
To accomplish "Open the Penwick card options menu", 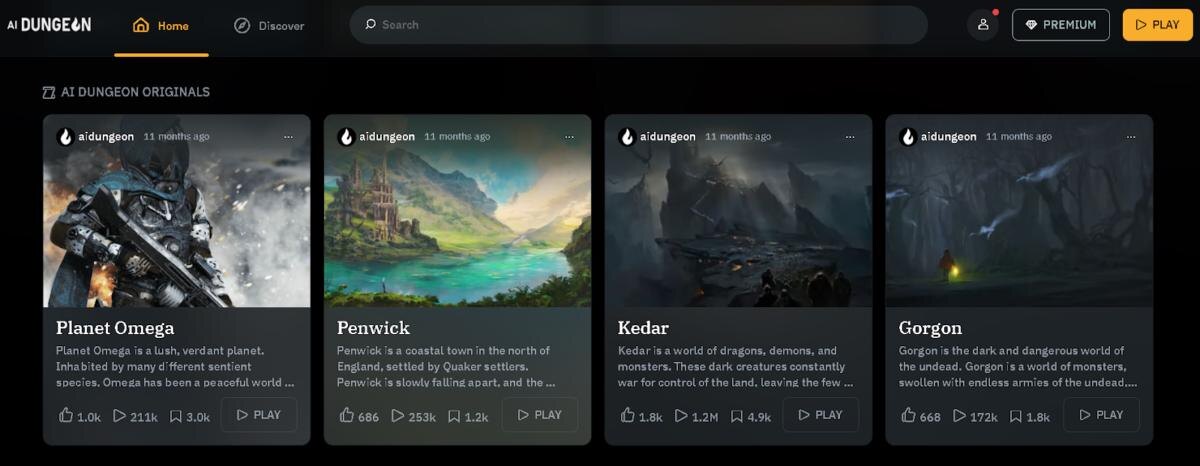I will click(569, 137).
